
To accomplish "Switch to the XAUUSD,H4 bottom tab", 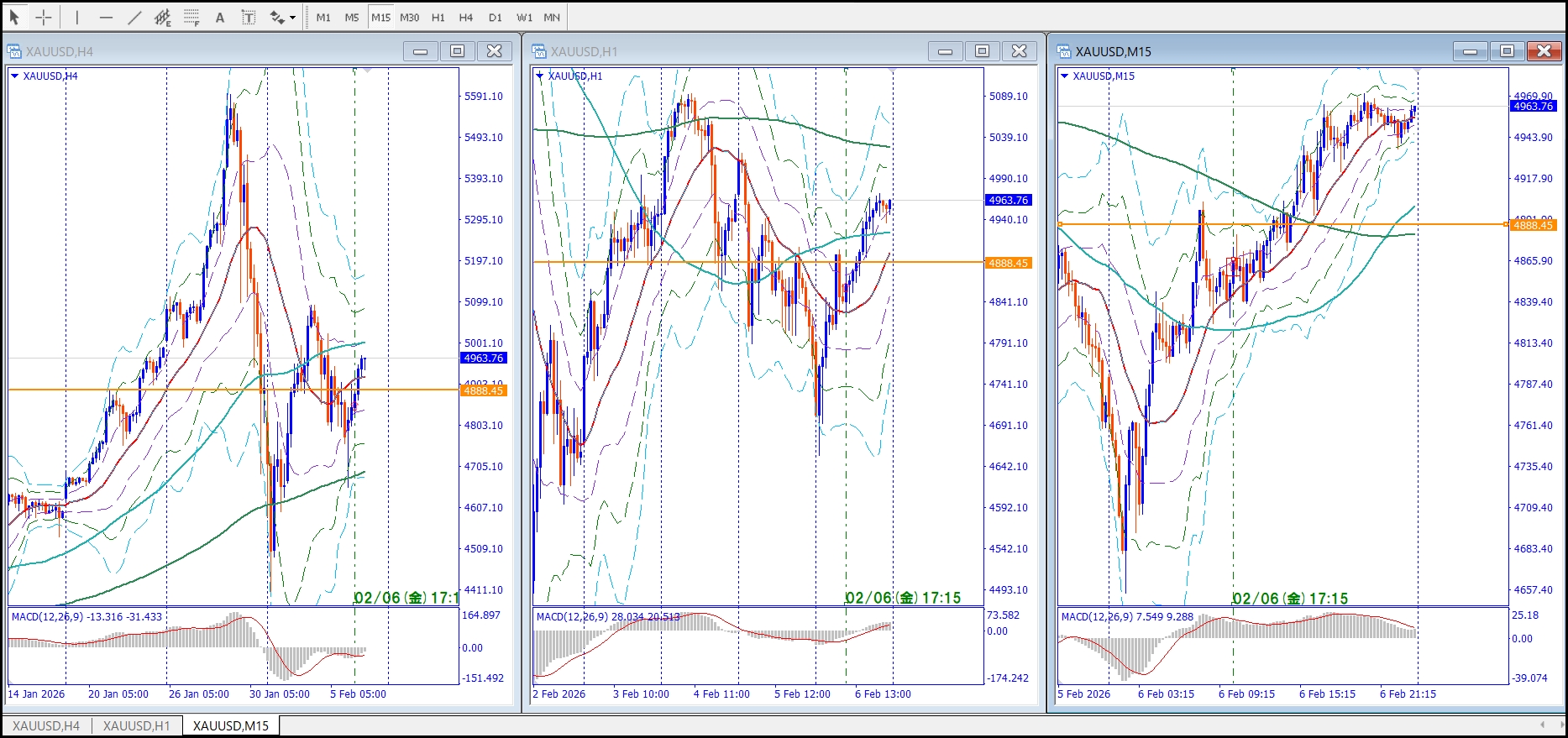I will [46, 725].
